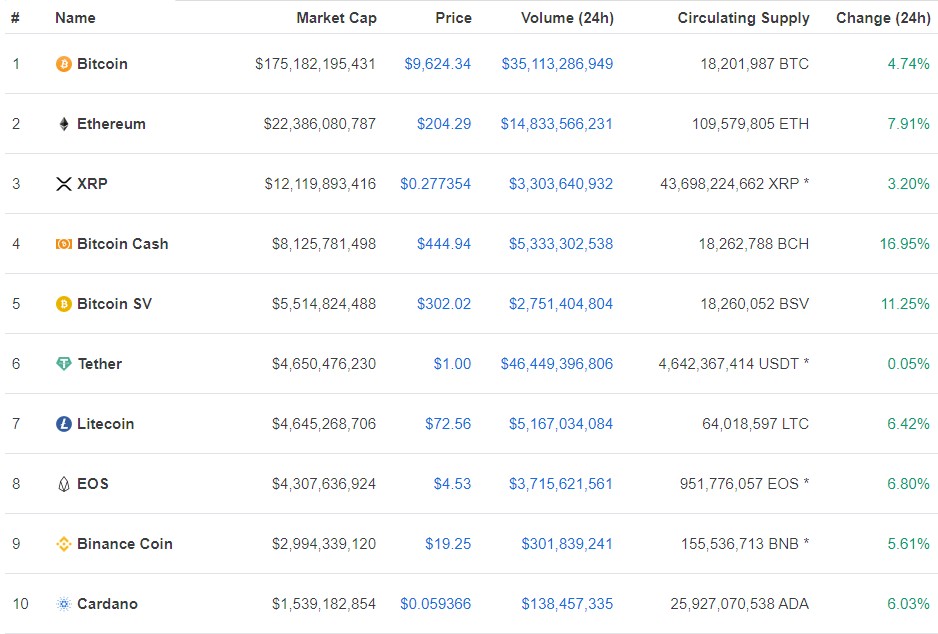Select XRP market cap $12,119,893,416
The width and height of the screenshot is (938, 634).
(x=320, y=184)
